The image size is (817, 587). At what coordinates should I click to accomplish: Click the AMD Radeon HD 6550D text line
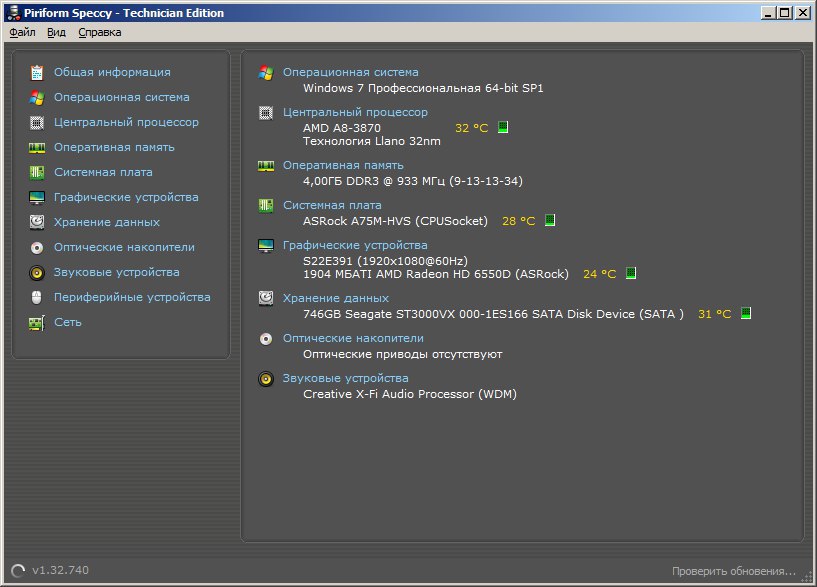436,274
